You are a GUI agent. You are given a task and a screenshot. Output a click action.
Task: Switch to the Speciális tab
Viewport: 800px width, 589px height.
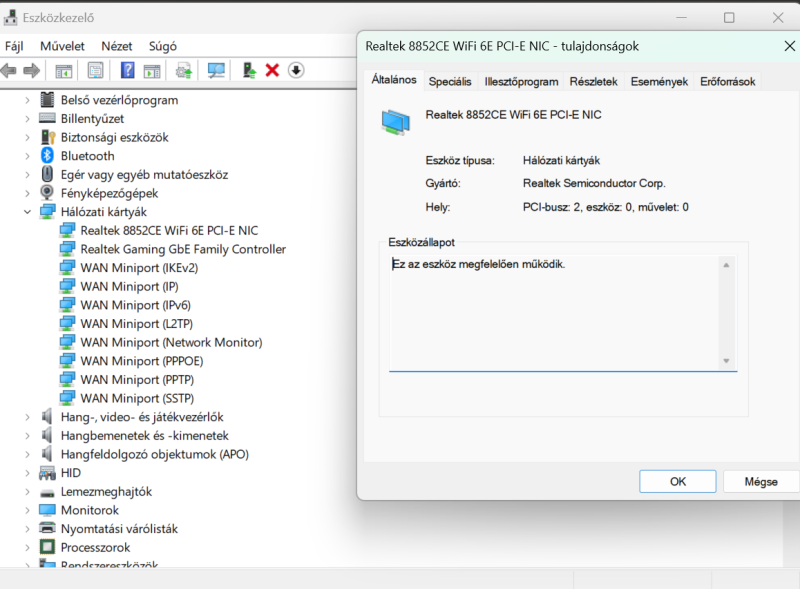coord(450,82)
